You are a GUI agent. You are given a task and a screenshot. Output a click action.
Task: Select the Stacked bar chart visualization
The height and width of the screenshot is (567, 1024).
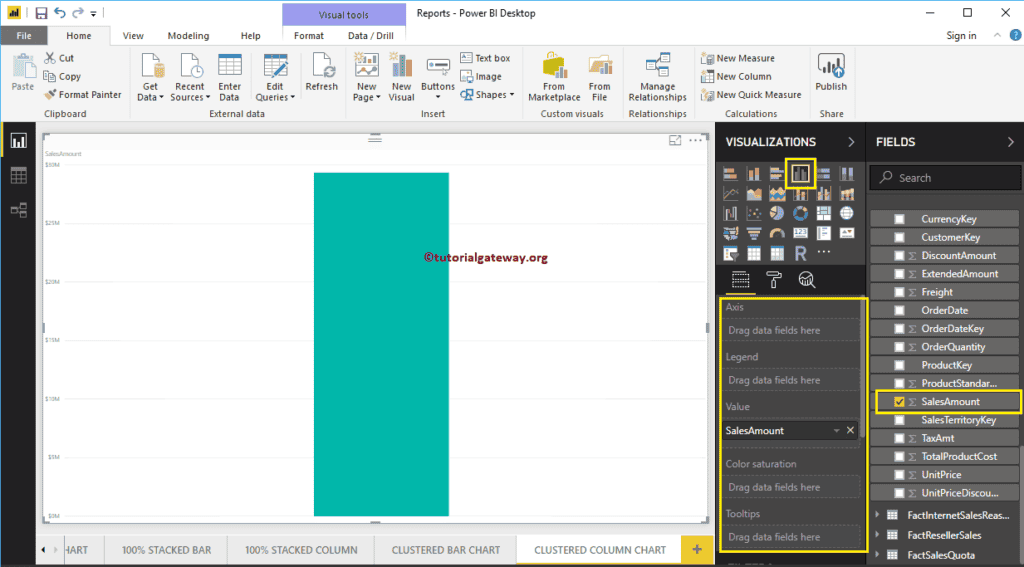[x=730, y=174]
